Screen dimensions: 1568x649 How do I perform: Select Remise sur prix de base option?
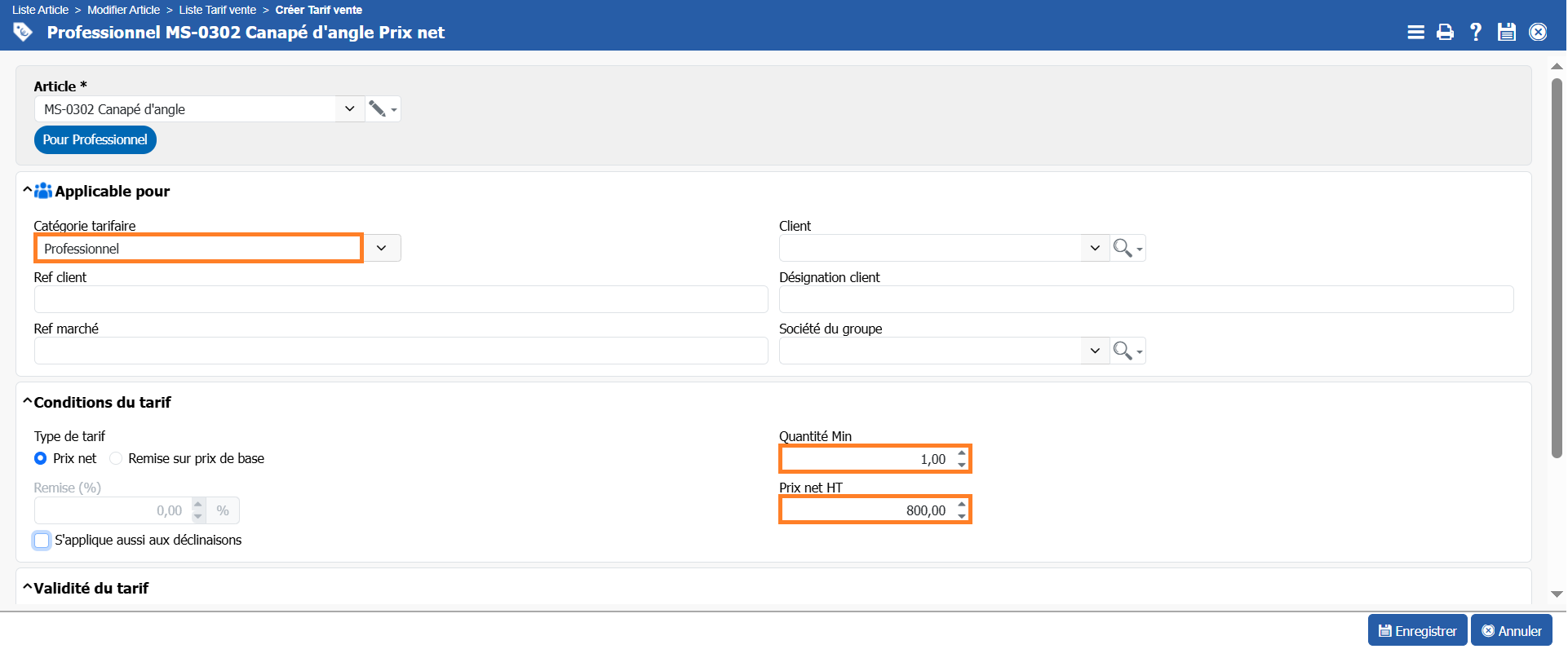[116, 458]
